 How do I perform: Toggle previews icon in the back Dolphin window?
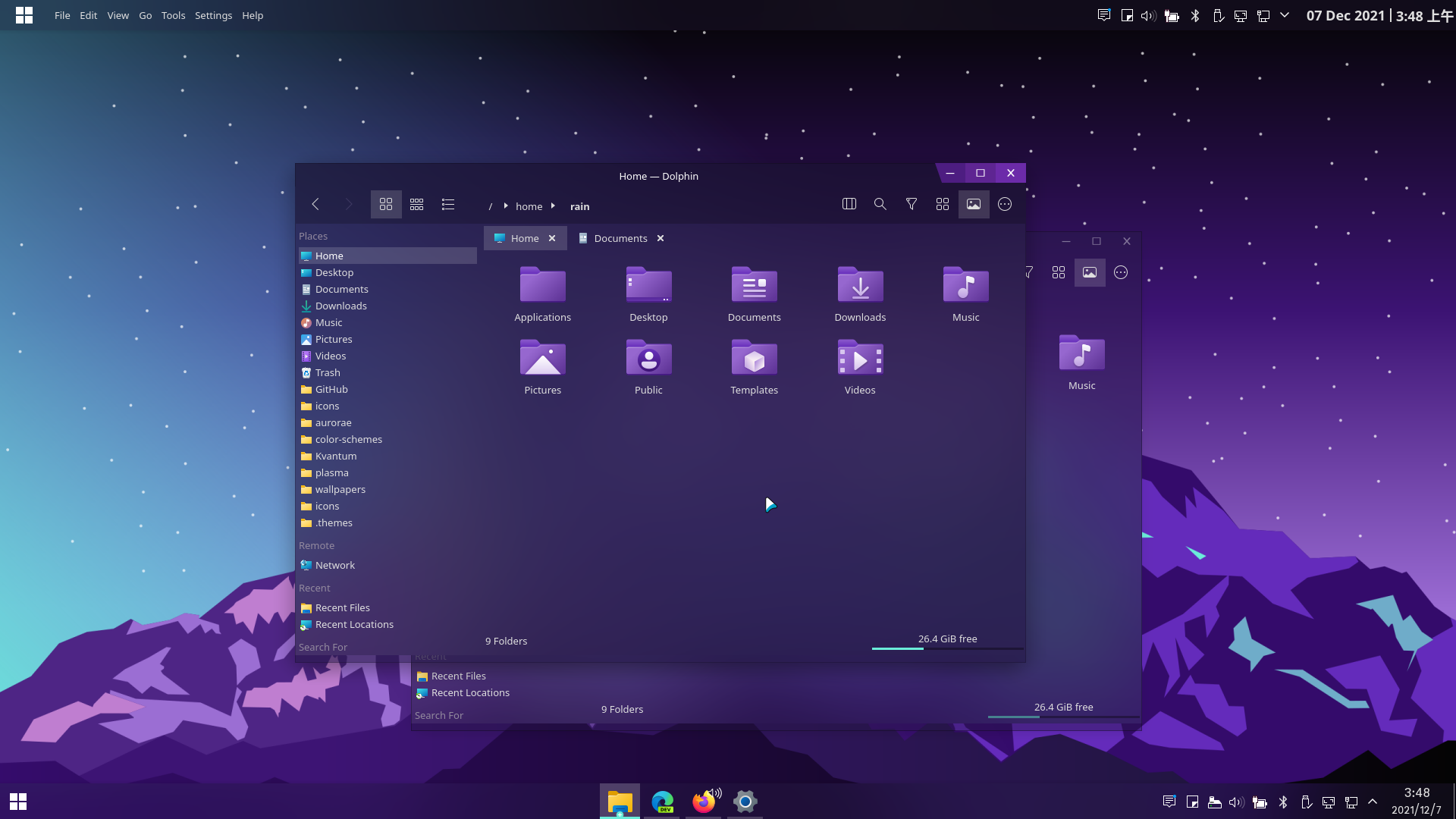pyautogui.click(x=1090, y=272)
